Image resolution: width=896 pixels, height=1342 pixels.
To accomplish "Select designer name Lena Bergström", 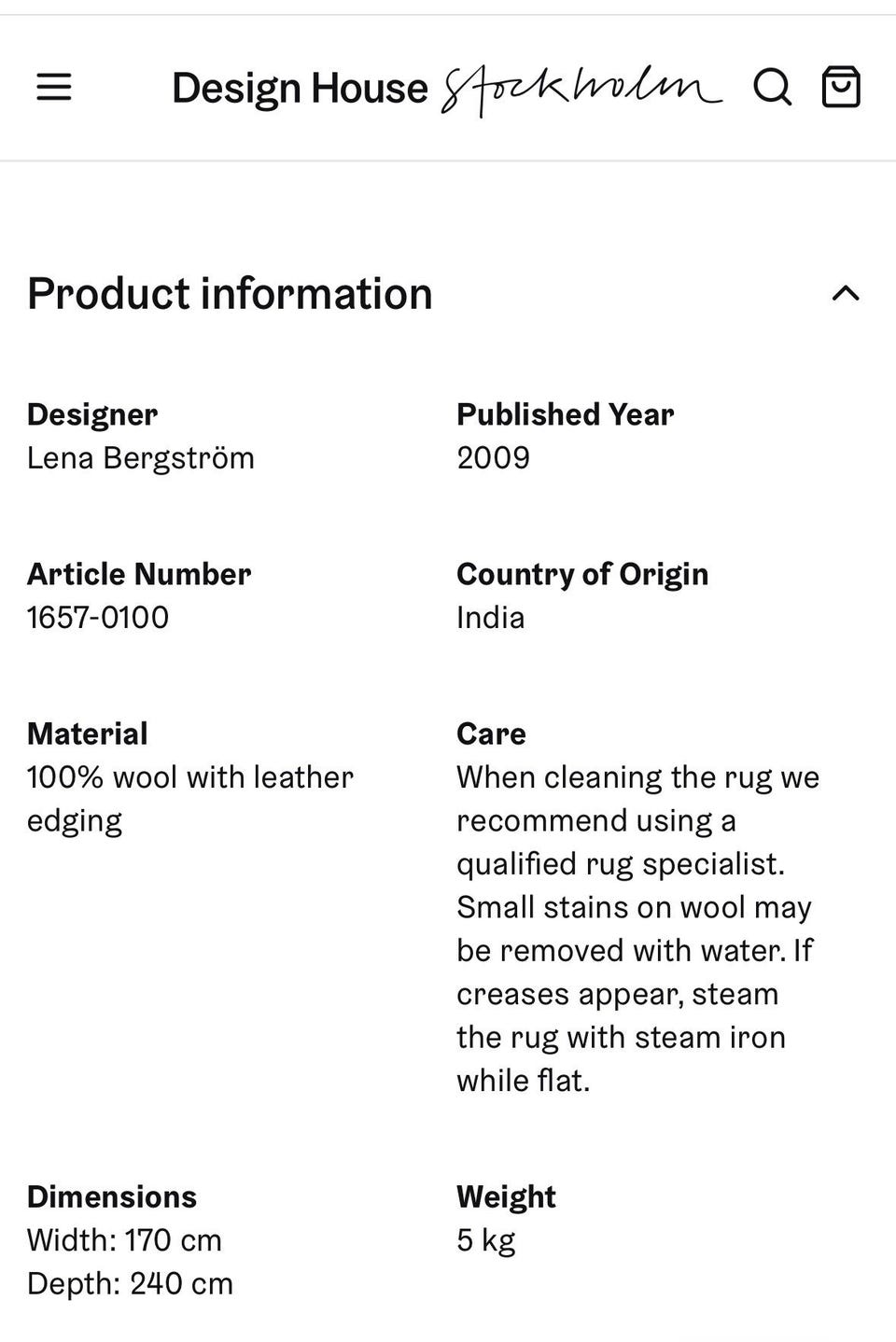I will [141, 458].
